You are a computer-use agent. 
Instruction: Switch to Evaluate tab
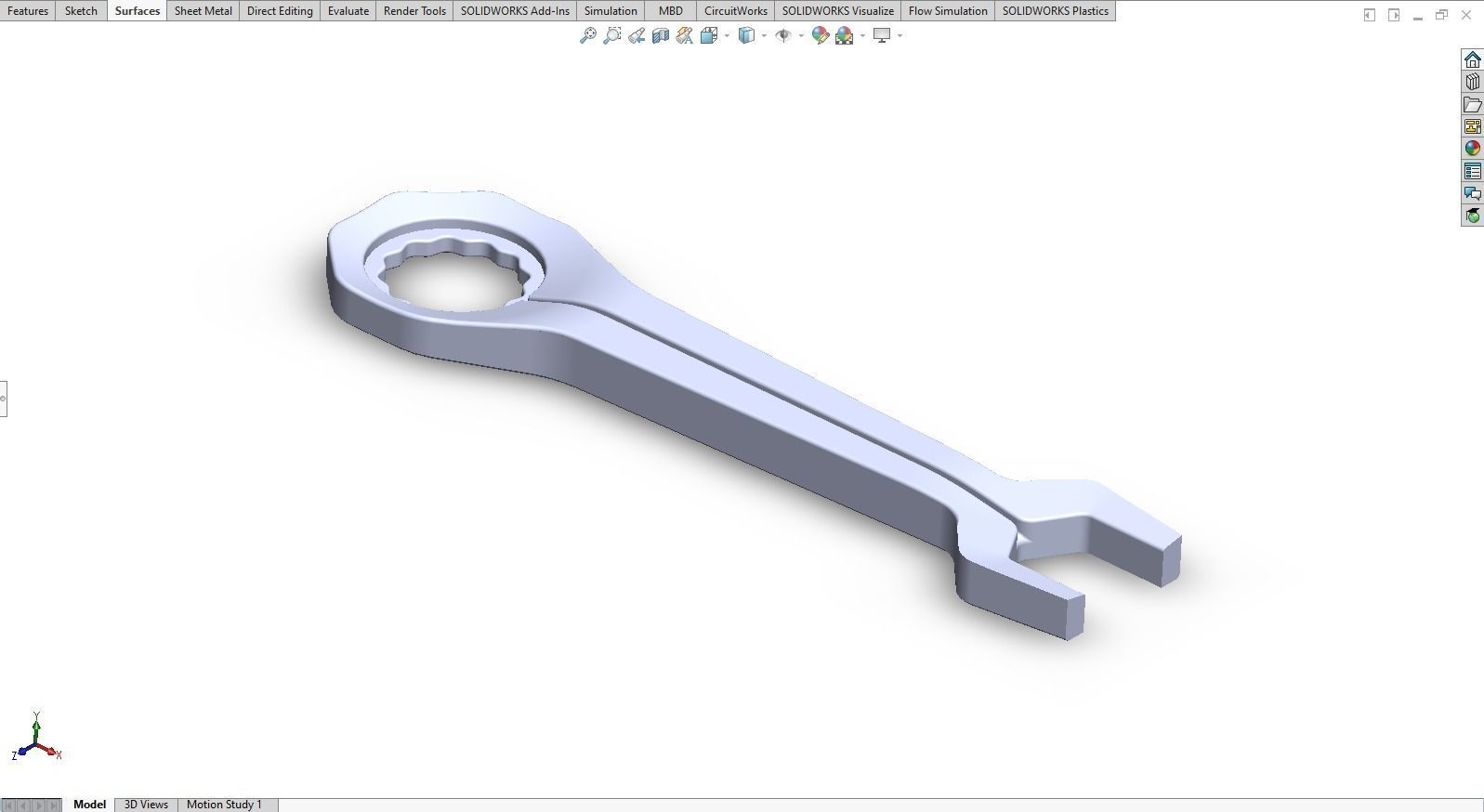(348, 10)
